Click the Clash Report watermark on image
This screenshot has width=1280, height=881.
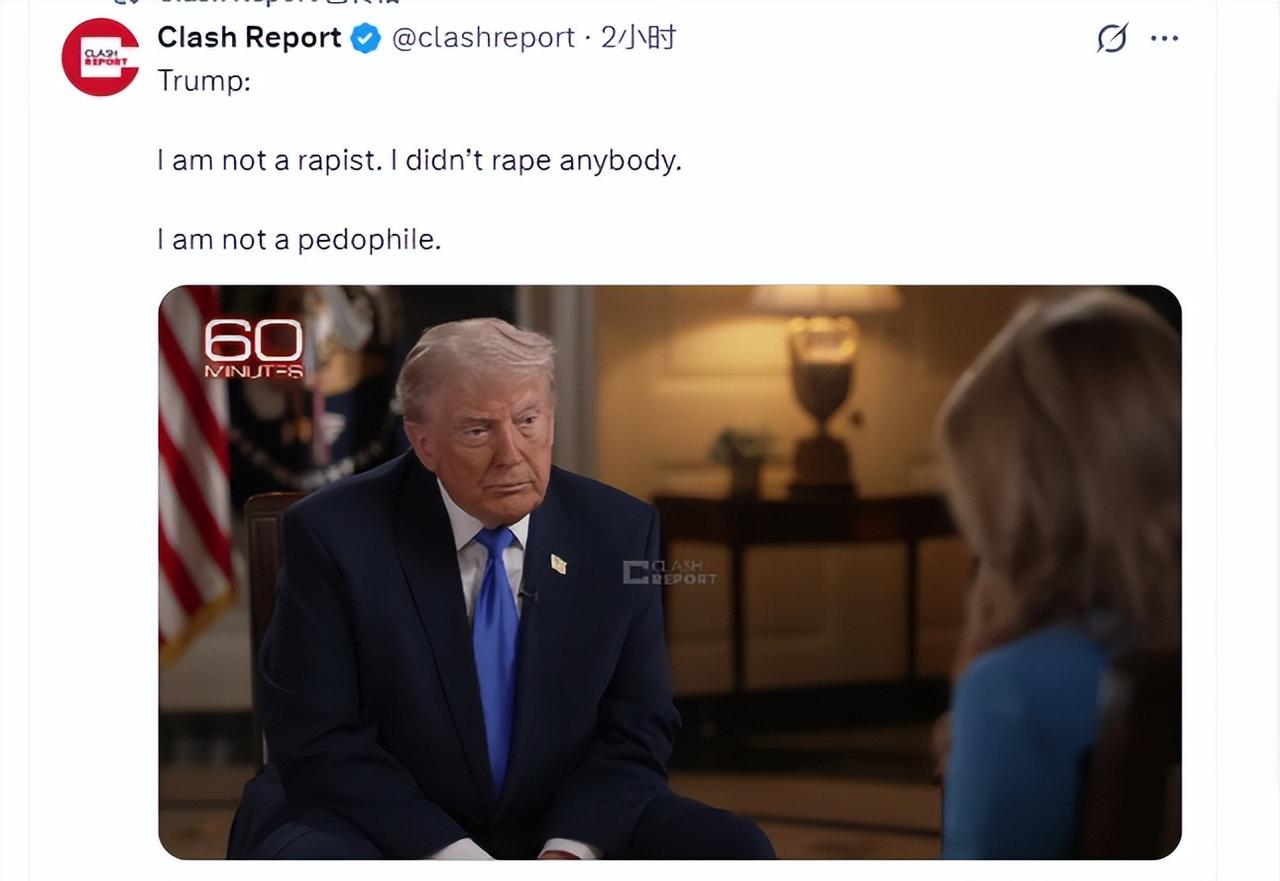[x=670, y=572]
